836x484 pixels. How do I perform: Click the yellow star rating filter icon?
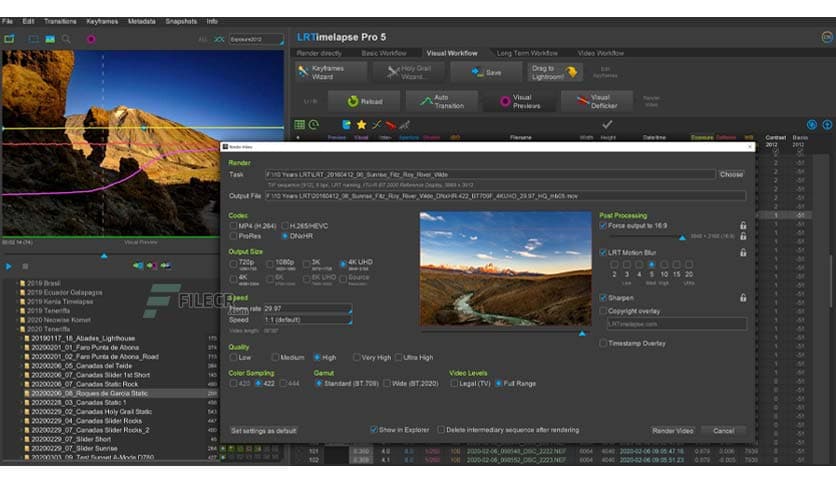[x=361, y=125]
